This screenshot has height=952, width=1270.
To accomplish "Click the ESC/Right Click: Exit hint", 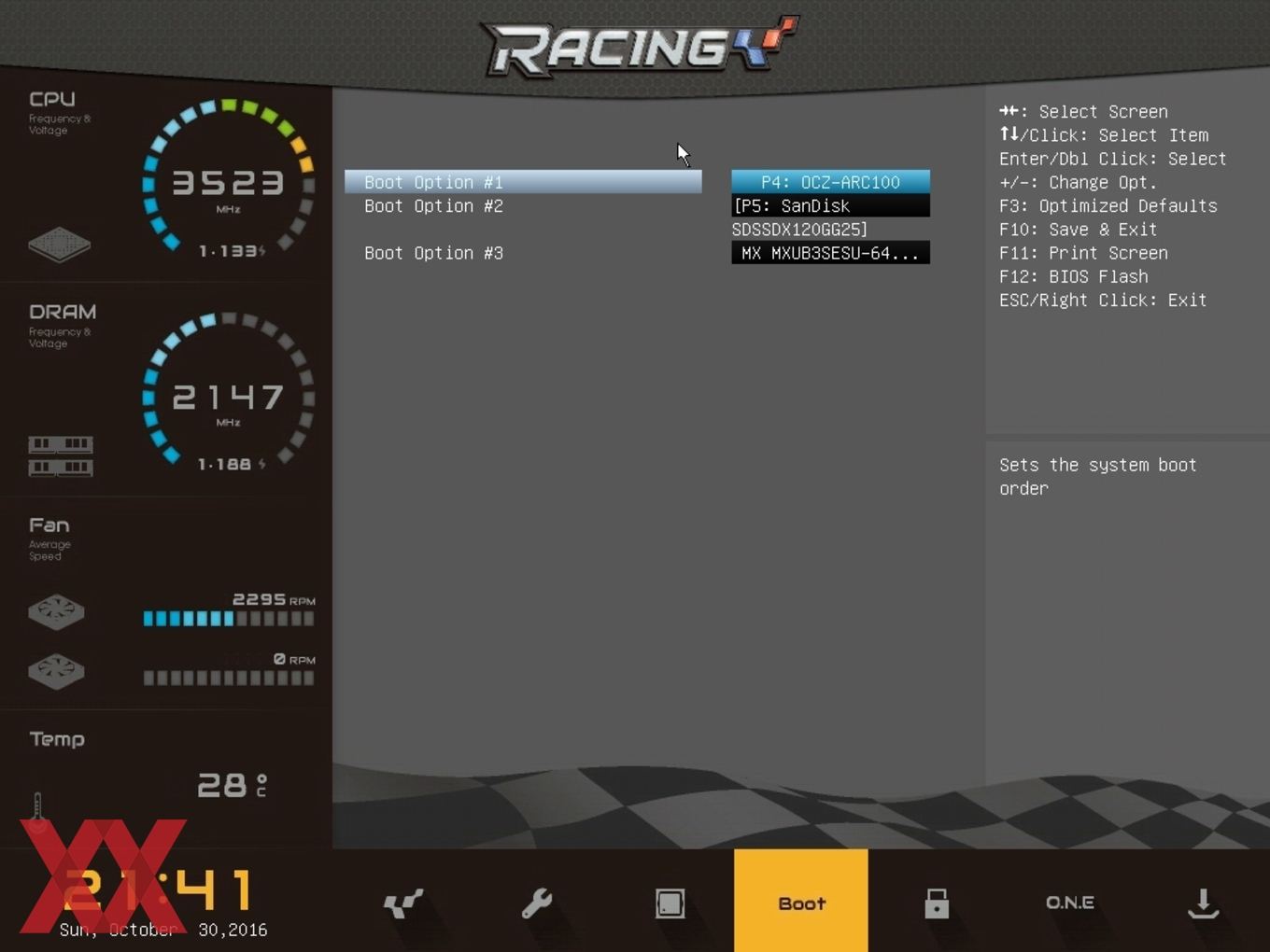I will coord(1103,300).
